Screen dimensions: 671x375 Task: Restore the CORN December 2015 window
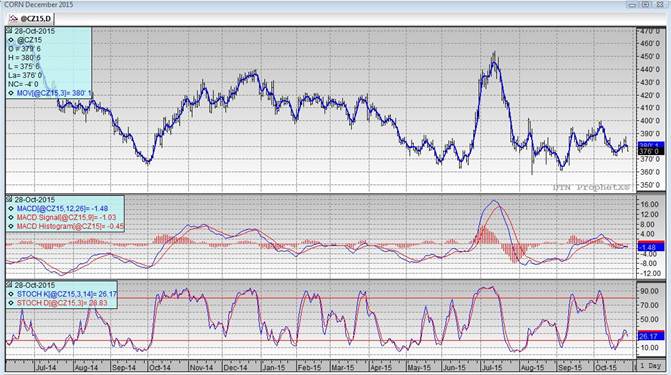646,5
